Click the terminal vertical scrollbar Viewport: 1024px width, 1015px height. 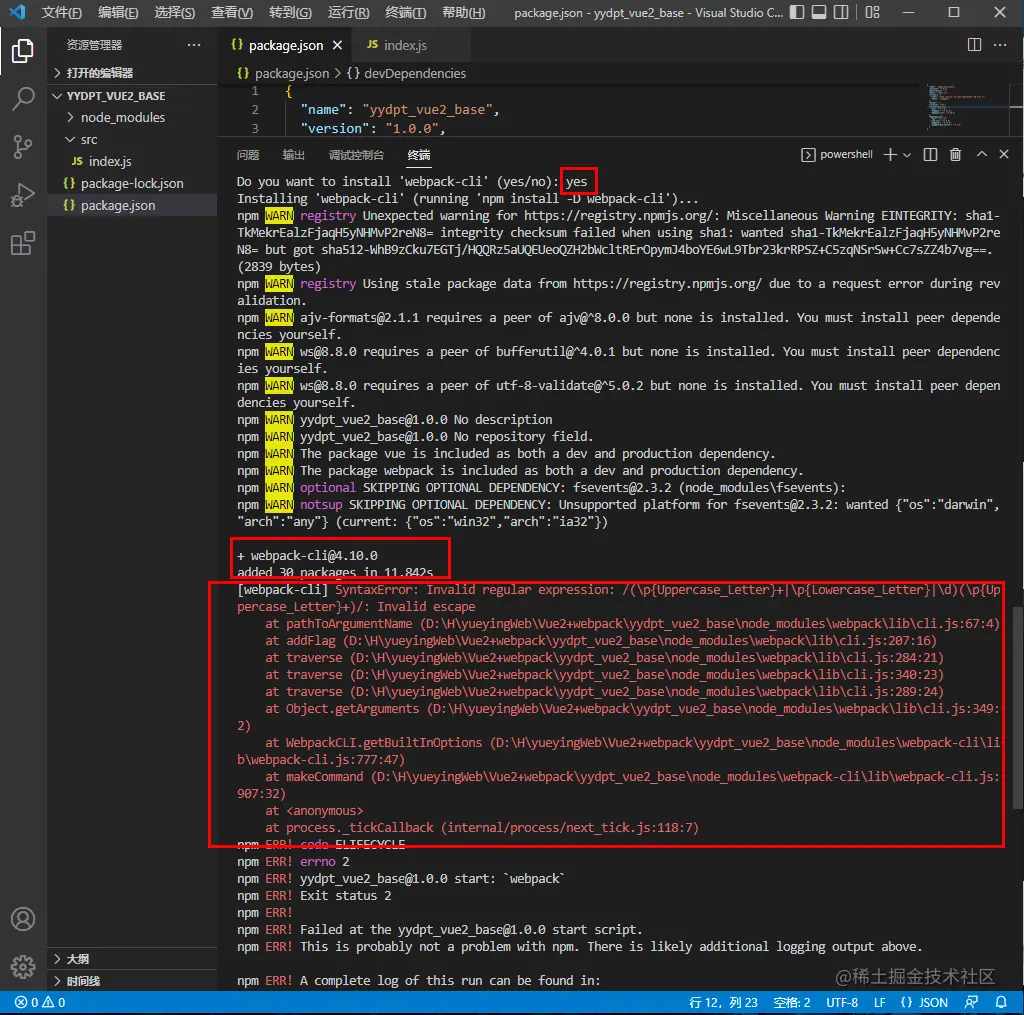tap(1017, 708)
